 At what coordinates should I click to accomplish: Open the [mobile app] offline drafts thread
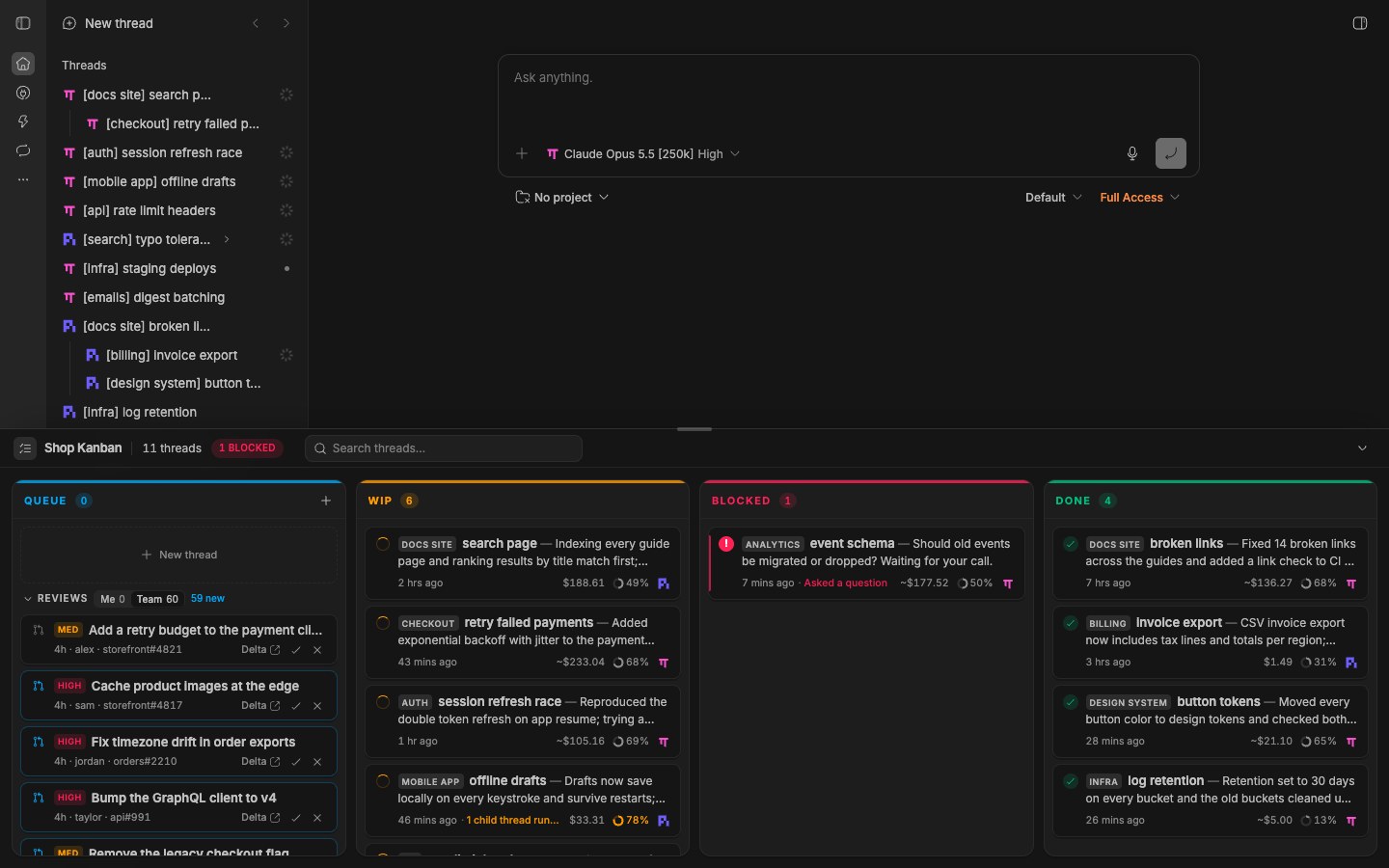pyautogui.click(x=177, y=181)
